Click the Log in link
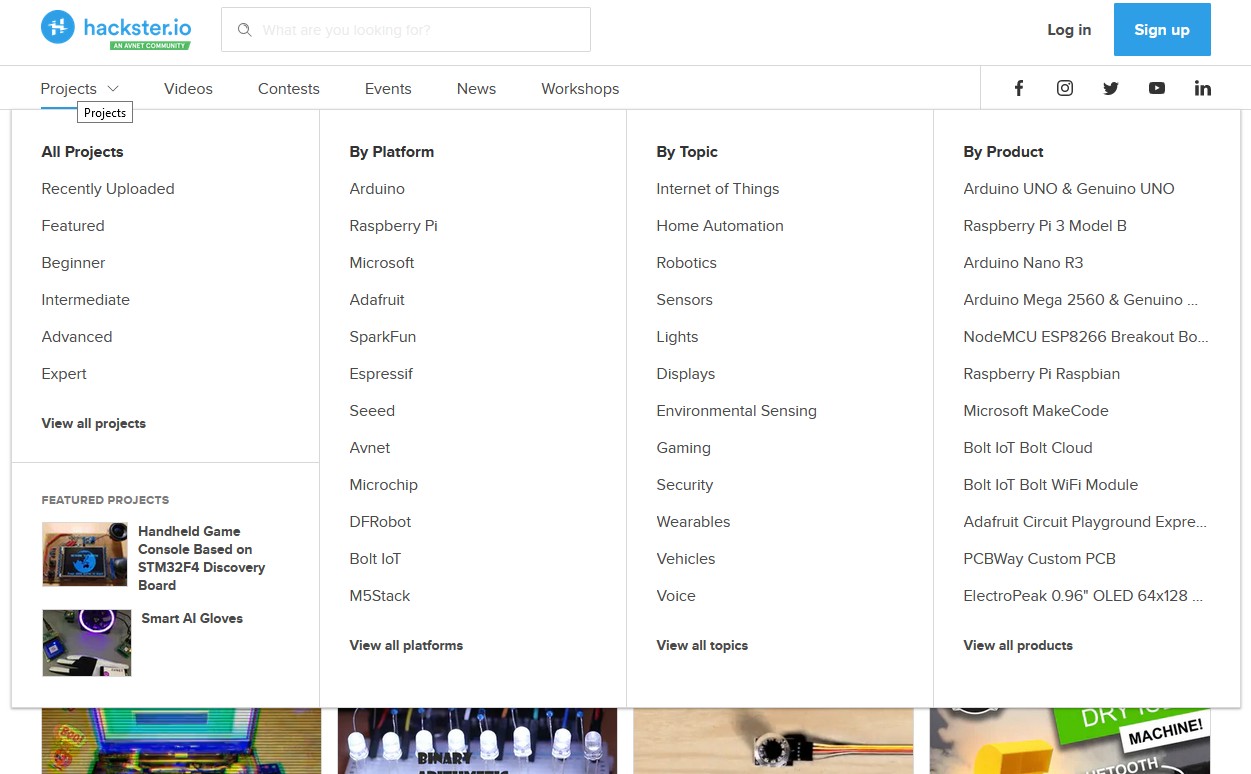Screen dimensions: 1251x774 tap(1069, 30)
